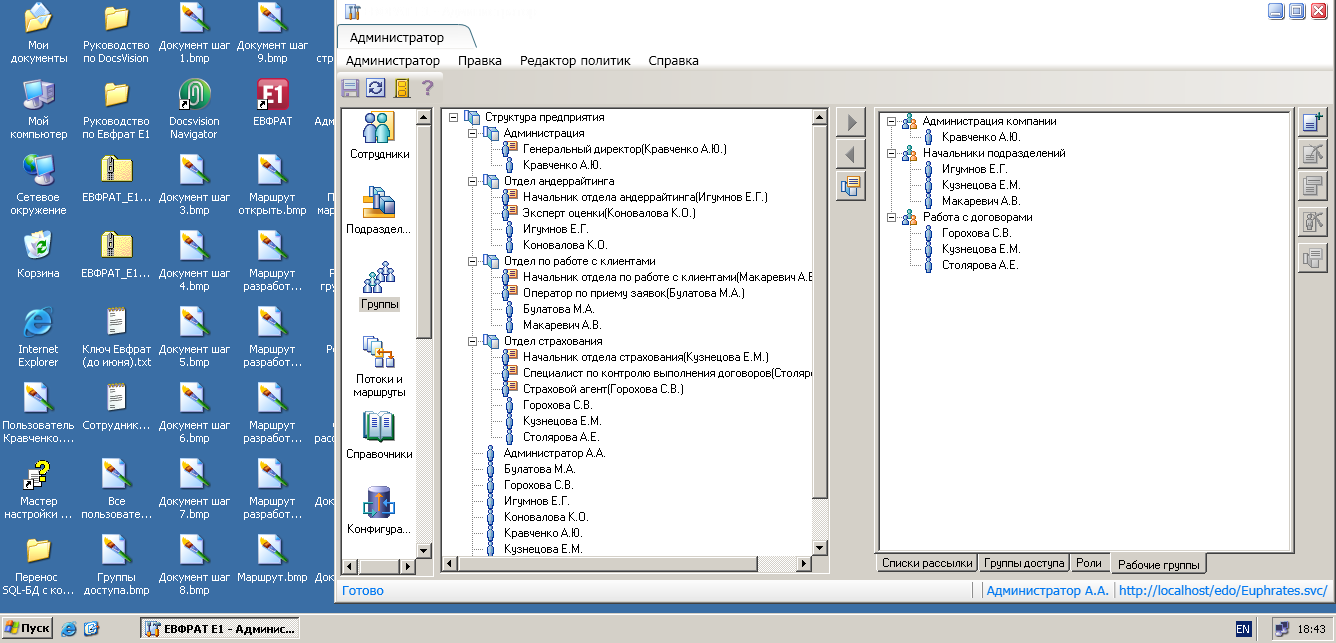Image resolution: width=1336 pixels, height=643 pixels.
Task: Click sidebar scroll down arrow
Action: coord(423,550)
